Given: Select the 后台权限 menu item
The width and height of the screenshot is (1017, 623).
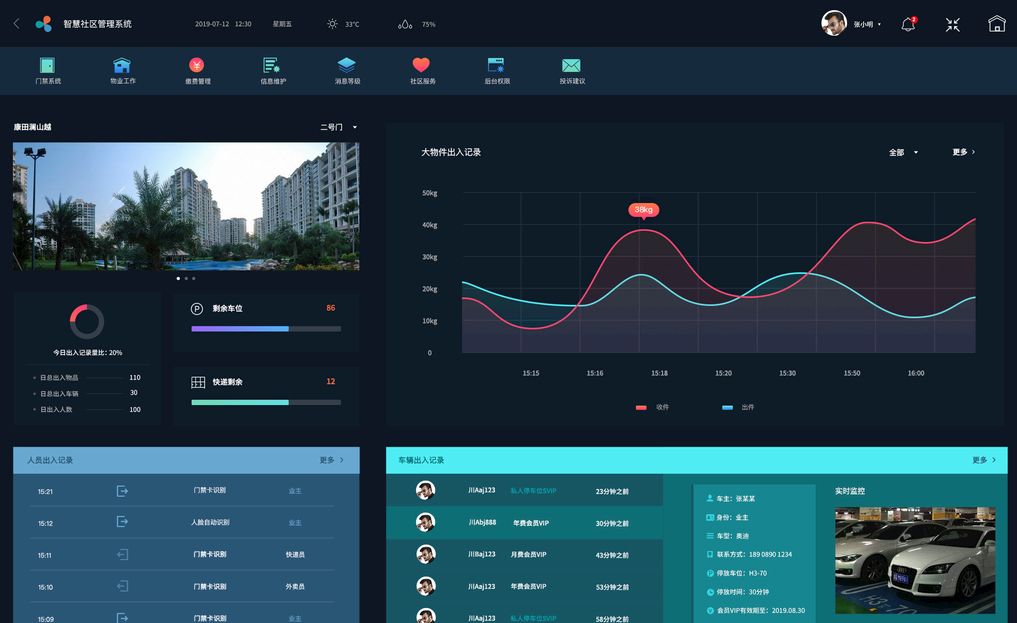Looking at the screenshot, I should tap(497, 71).
